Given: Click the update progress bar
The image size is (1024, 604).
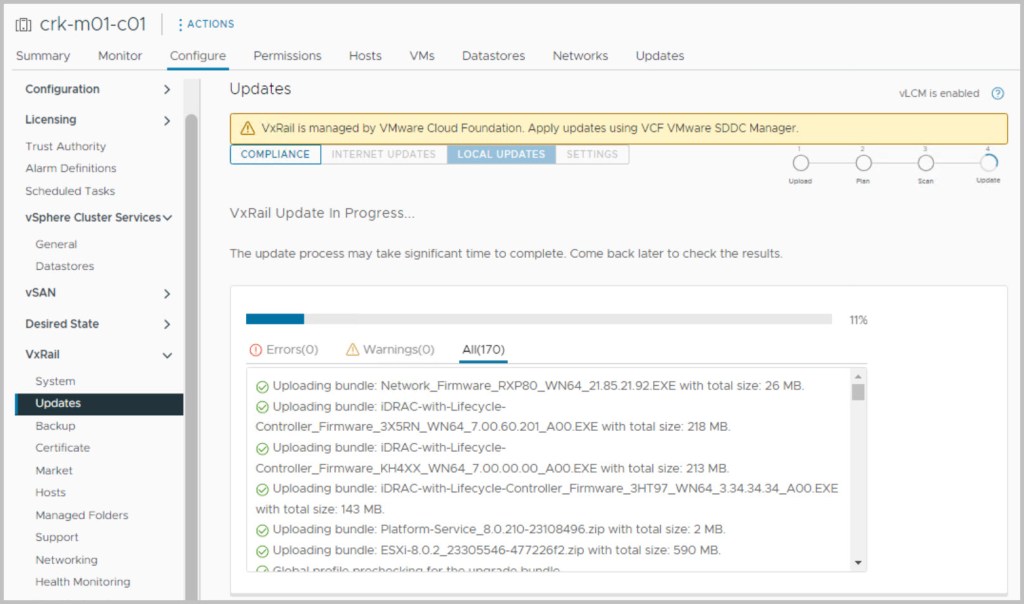Looking at the screenshot, I should (538, 319).
